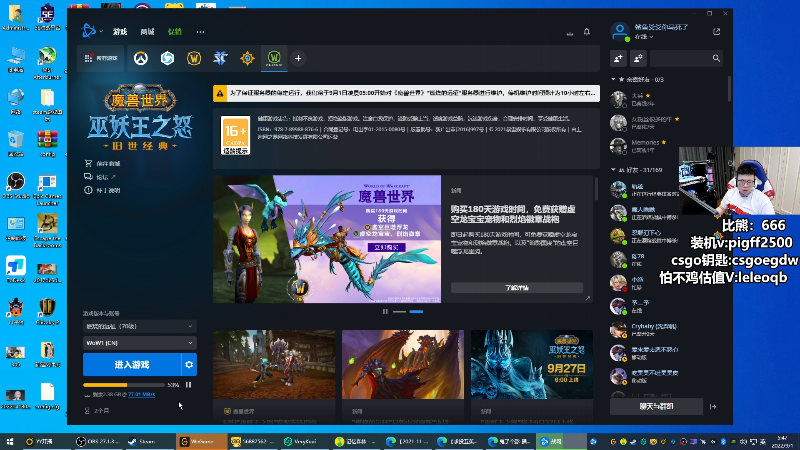
Task: Select favorite friend Memories
Action: coord(644,146)
